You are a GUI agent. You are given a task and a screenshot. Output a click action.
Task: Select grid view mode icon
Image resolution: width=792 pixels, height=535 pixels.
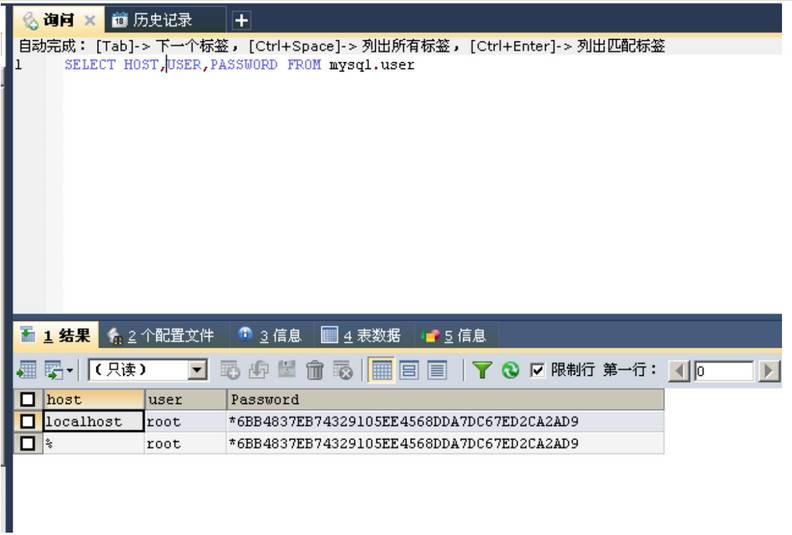click(x=381, y=370)
